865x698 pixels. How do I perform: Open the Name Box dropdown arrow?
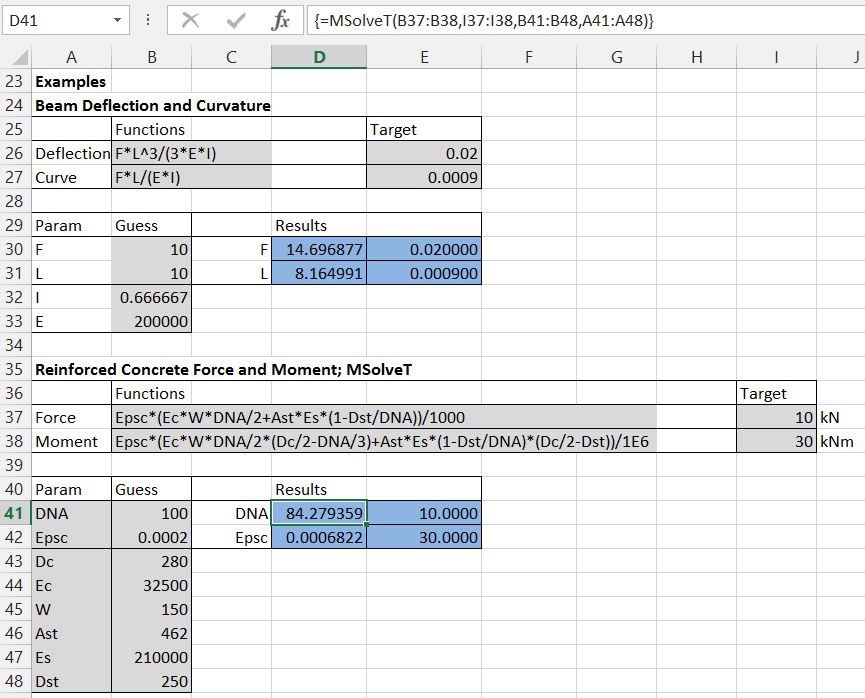pyautogui.click(x=118, y=21)
